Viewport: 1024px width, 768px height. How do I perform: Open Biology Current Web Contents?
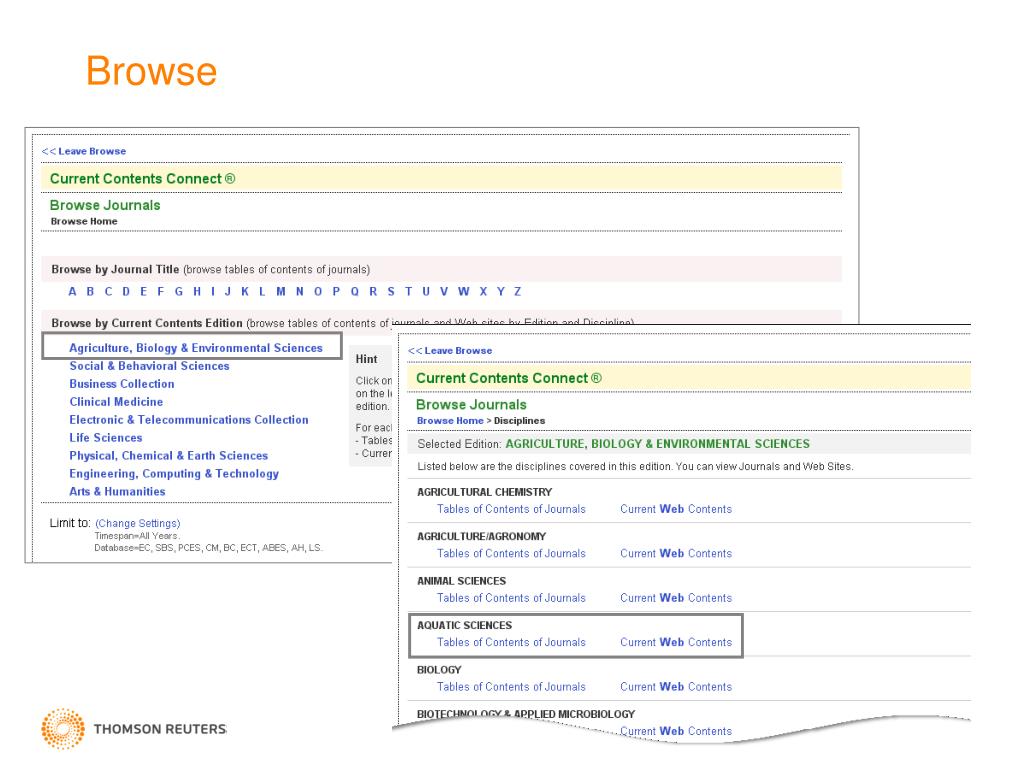pyautogui.click(x=676, y=686)
